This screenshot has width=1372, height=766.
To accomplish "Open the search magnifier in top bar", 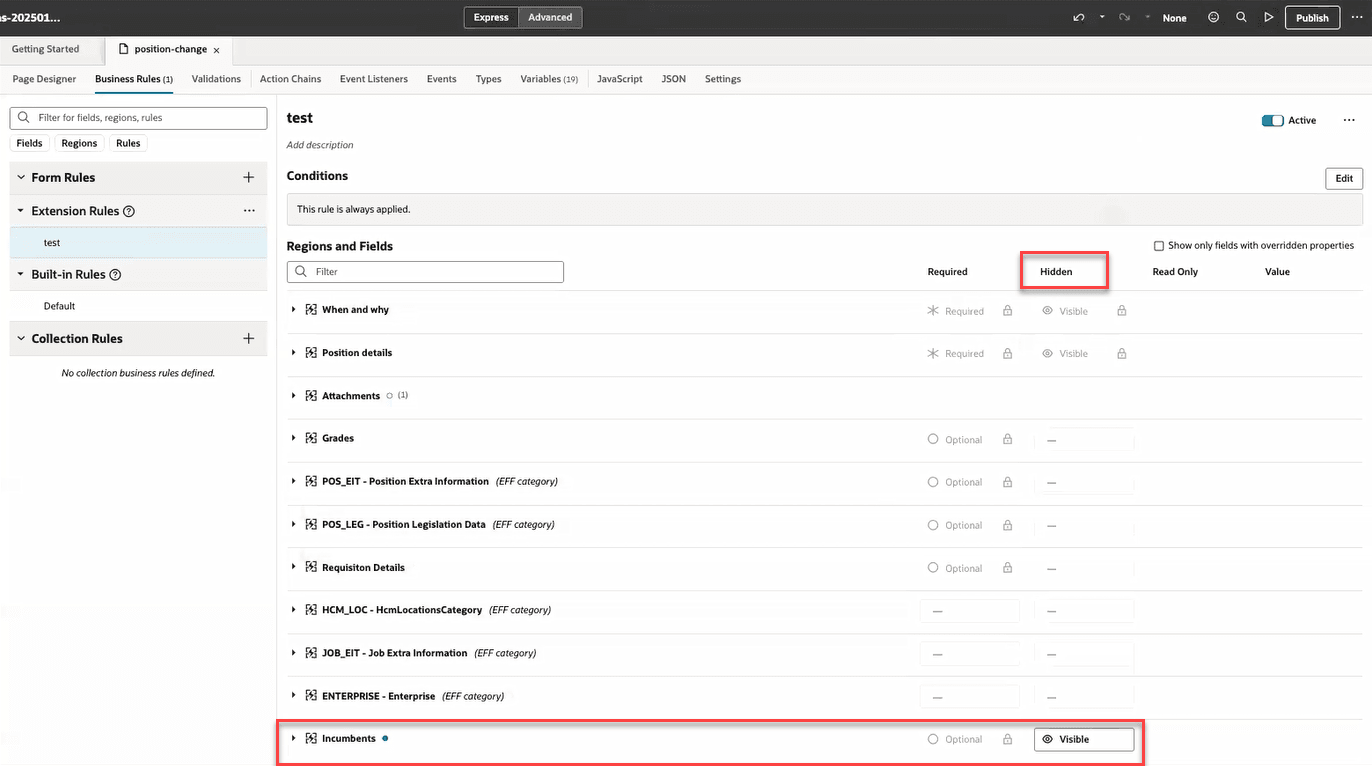I will coord(1241,17).
